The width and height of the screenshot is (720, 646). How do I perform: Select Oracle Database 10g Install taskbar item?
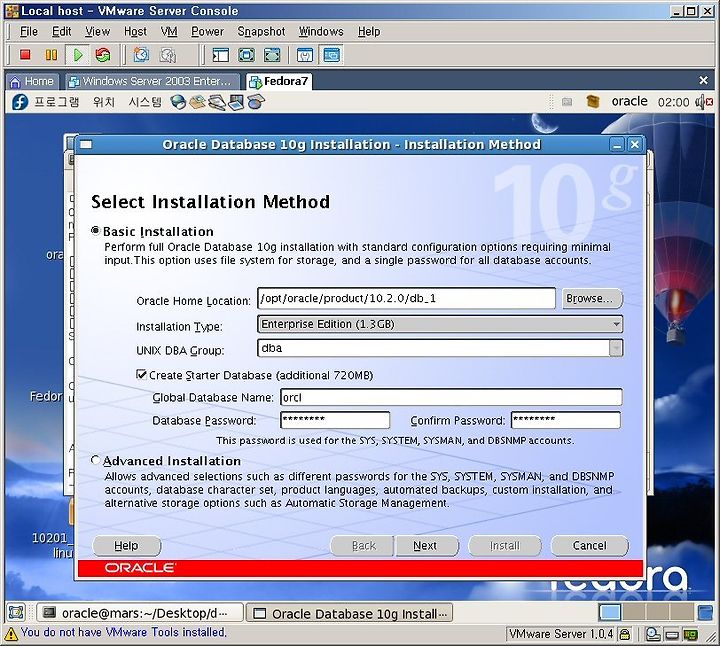tap(349, 612)
